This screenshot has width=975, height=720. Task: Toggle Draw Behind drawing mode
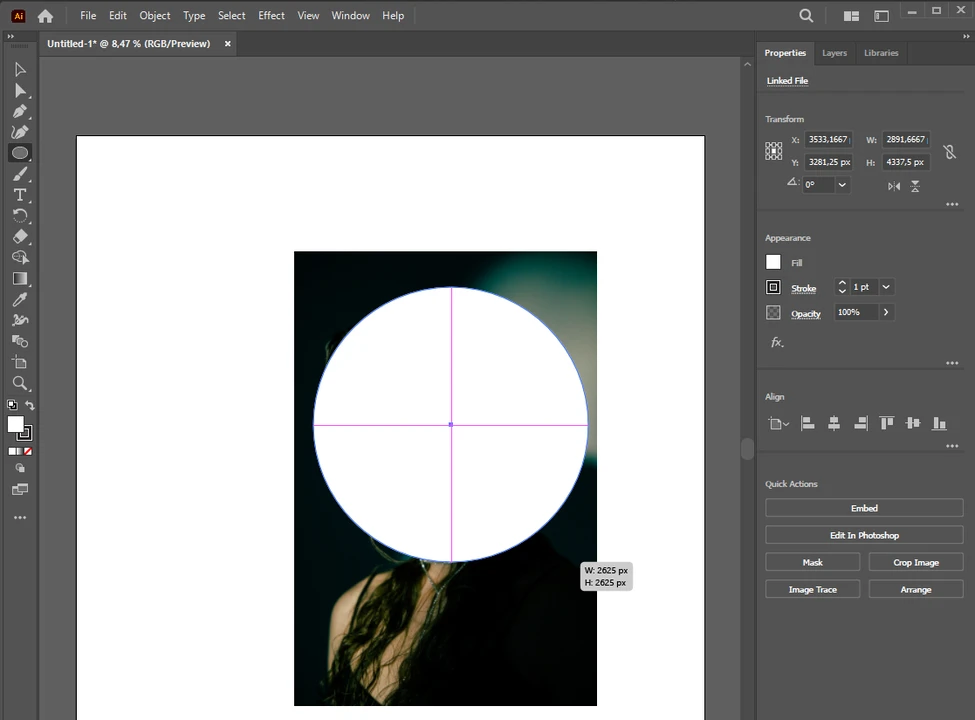point(20,468)
